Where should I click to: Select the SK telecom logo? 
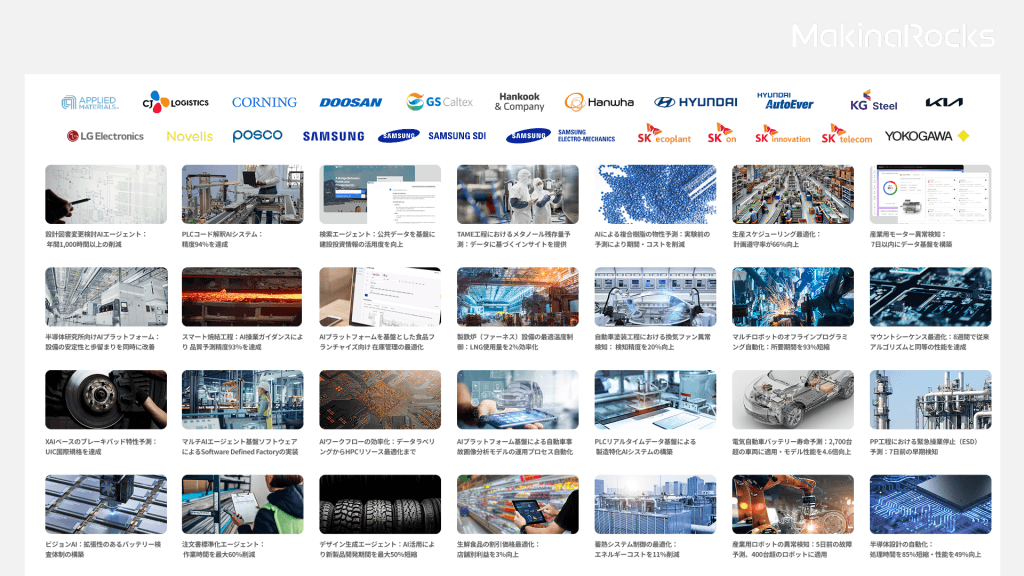[x=847, y=135]
